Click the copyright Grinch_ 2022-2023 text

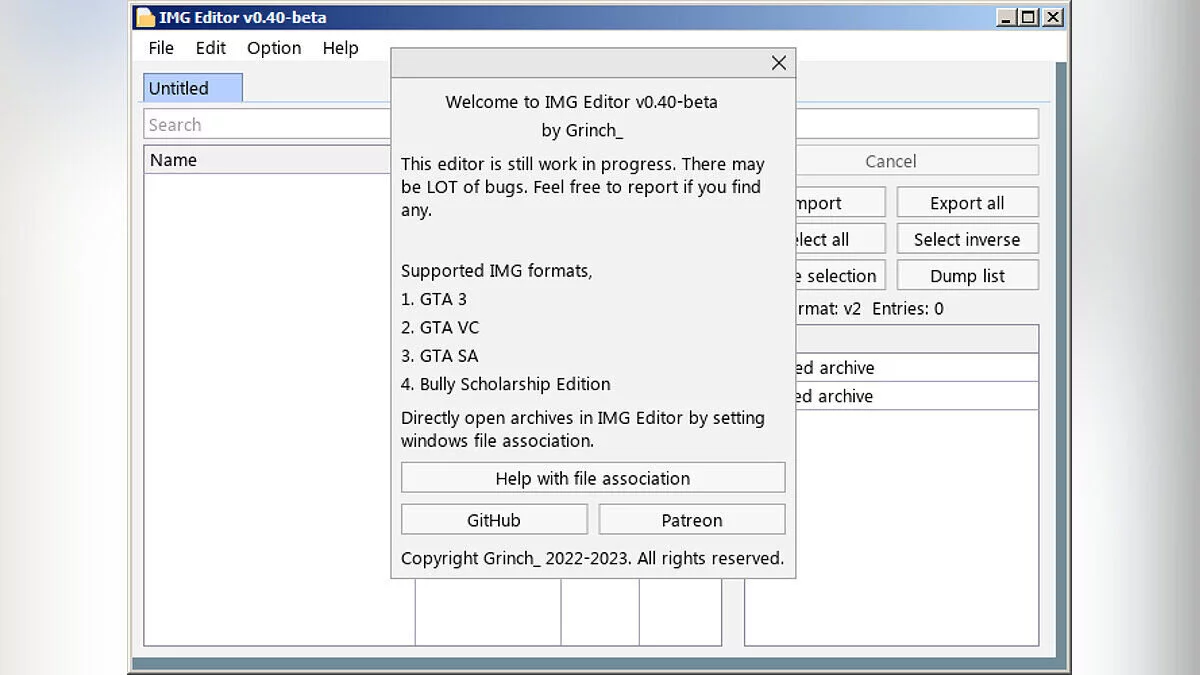pyautogui.click(x=593, y=559)
